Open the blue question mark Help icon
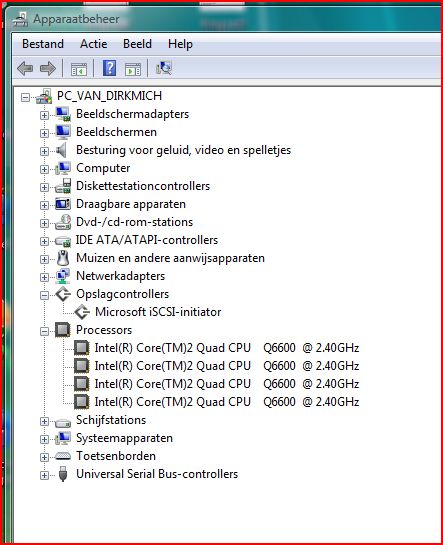Image resolution: width=443 pixels, height=545 pixels. (x=109, y=68)
